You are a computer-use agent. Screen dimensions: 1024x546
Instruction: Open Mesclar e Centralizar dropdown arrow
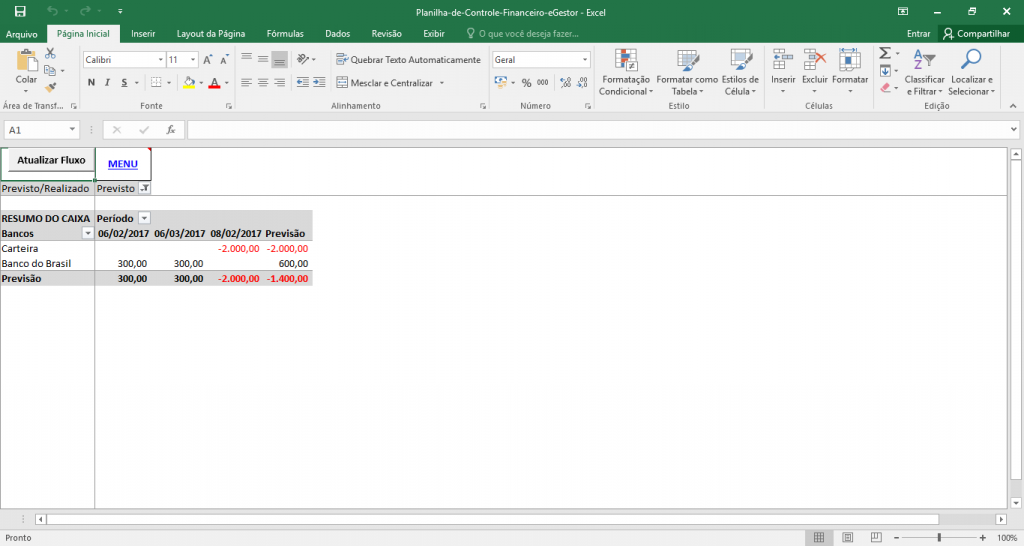click(x=442, y=83)
